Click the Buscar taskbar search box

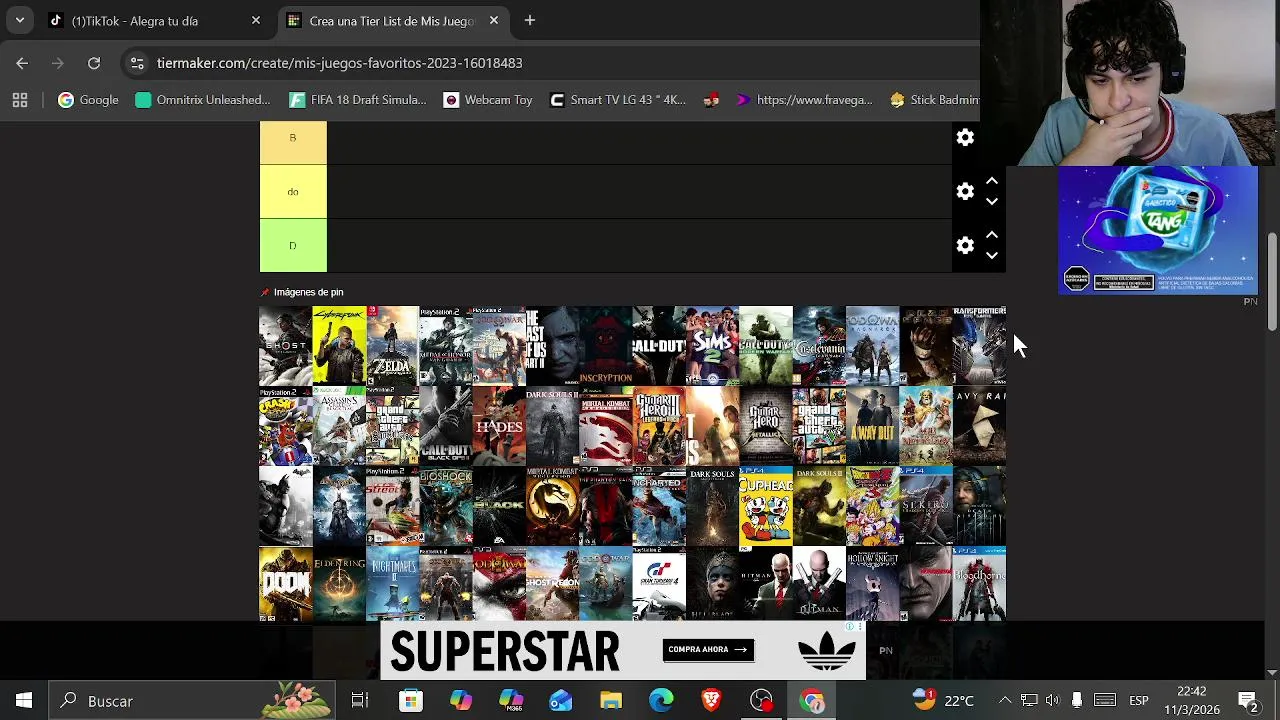192,701
